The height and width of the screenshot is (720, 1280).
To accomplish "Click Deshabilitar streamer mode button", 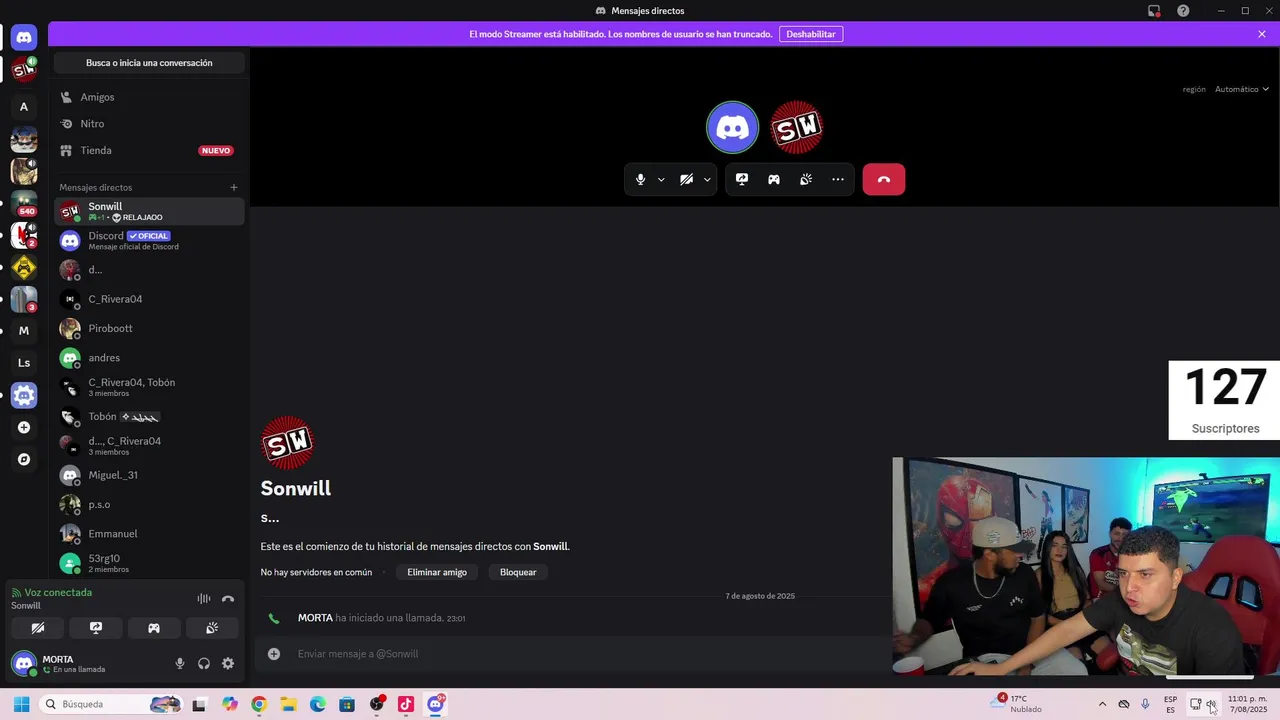I will (811, 34).
